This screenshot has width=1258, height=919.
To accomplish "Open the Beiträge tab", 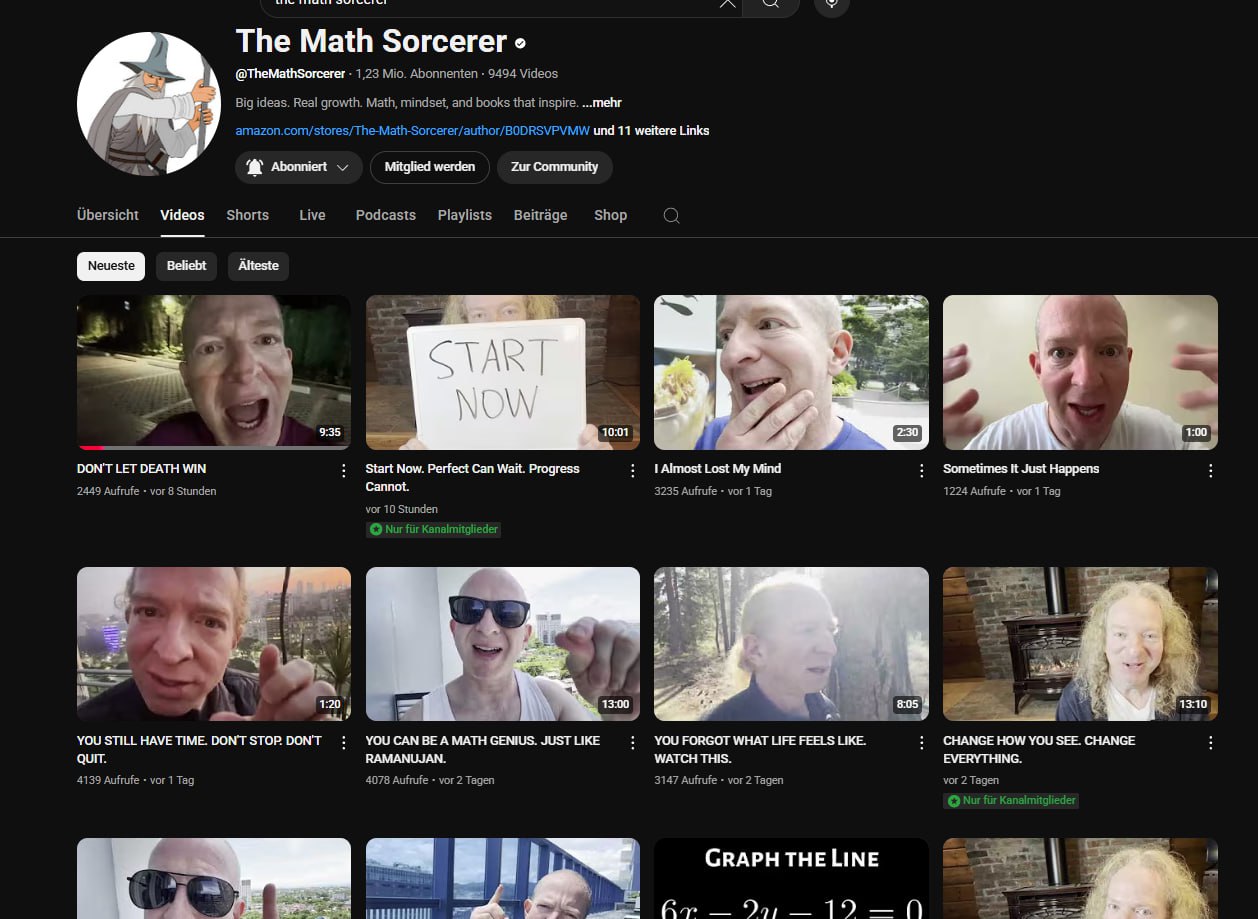I will [x=540, y=215].
